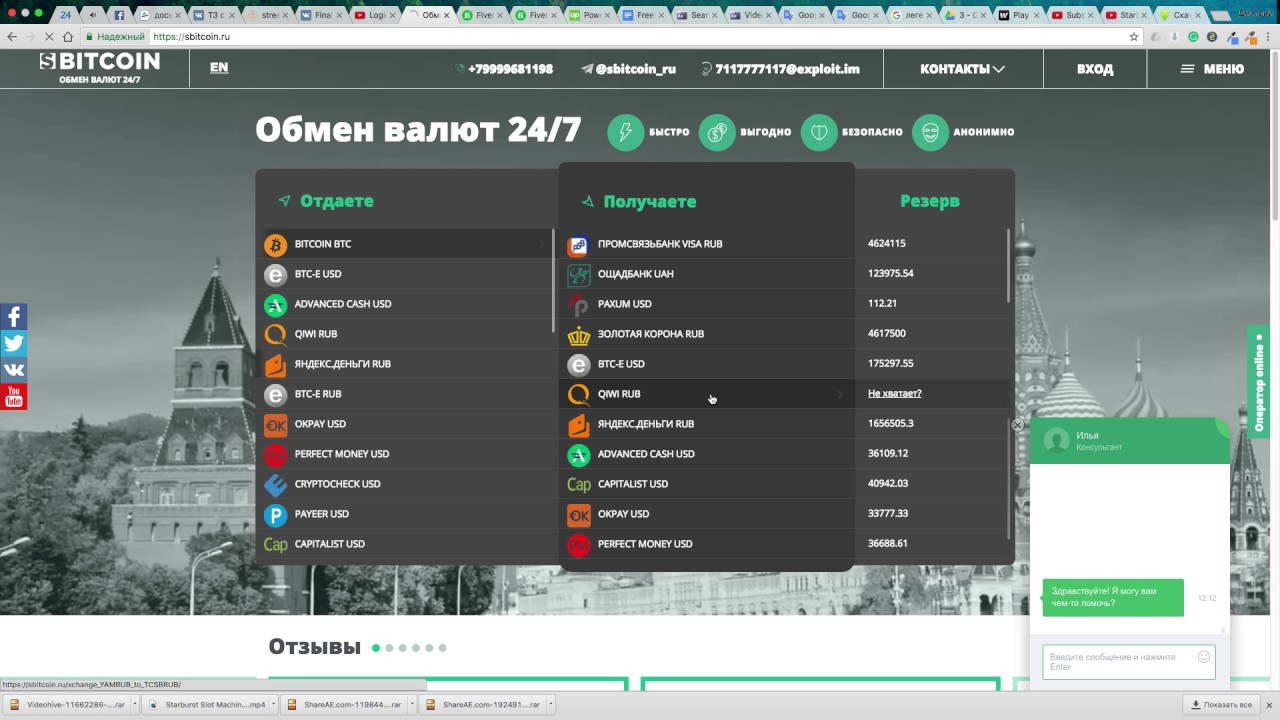
Task: Click the Анонимно mask icon
Action: [x=930, y=132]
